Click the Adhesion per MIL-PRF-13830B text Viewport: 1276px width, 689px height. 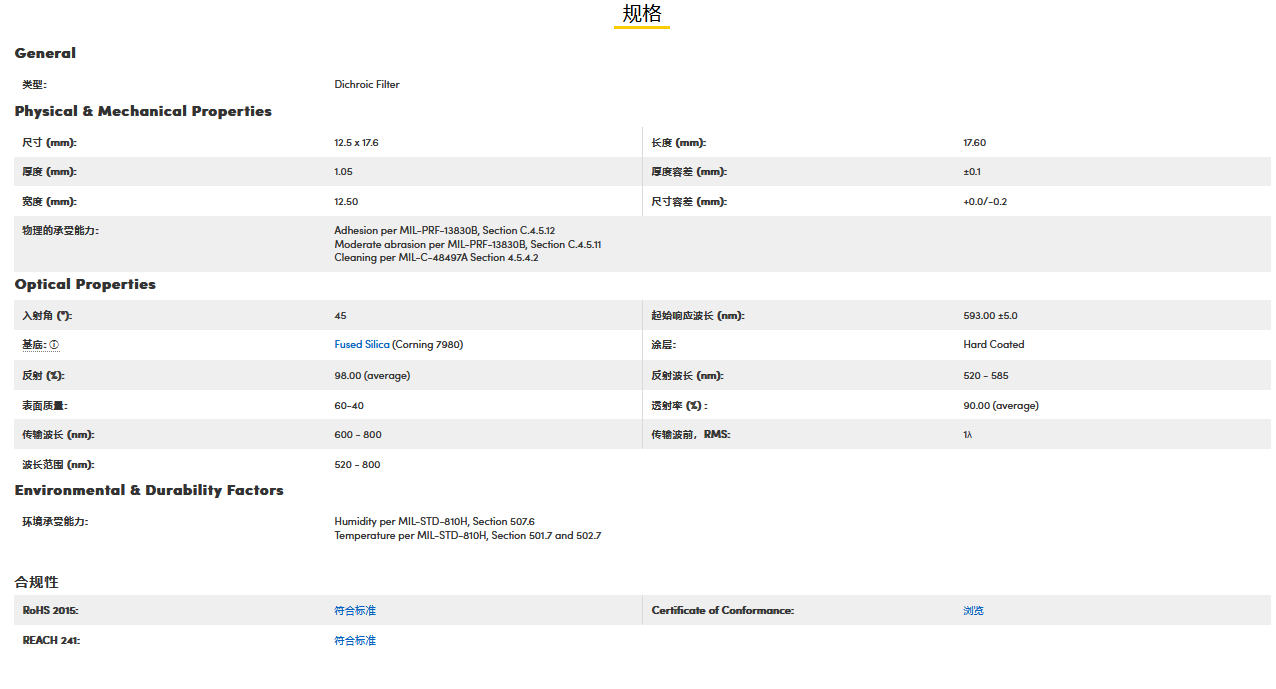pos(444,231)
